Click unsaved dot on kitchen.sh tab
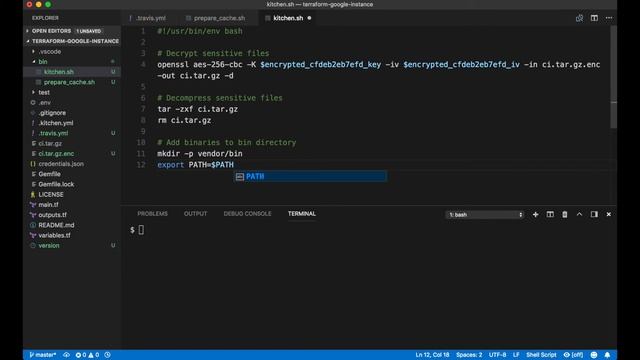The height and width of the screenshot is (360, 640). [x=309, y=18]
